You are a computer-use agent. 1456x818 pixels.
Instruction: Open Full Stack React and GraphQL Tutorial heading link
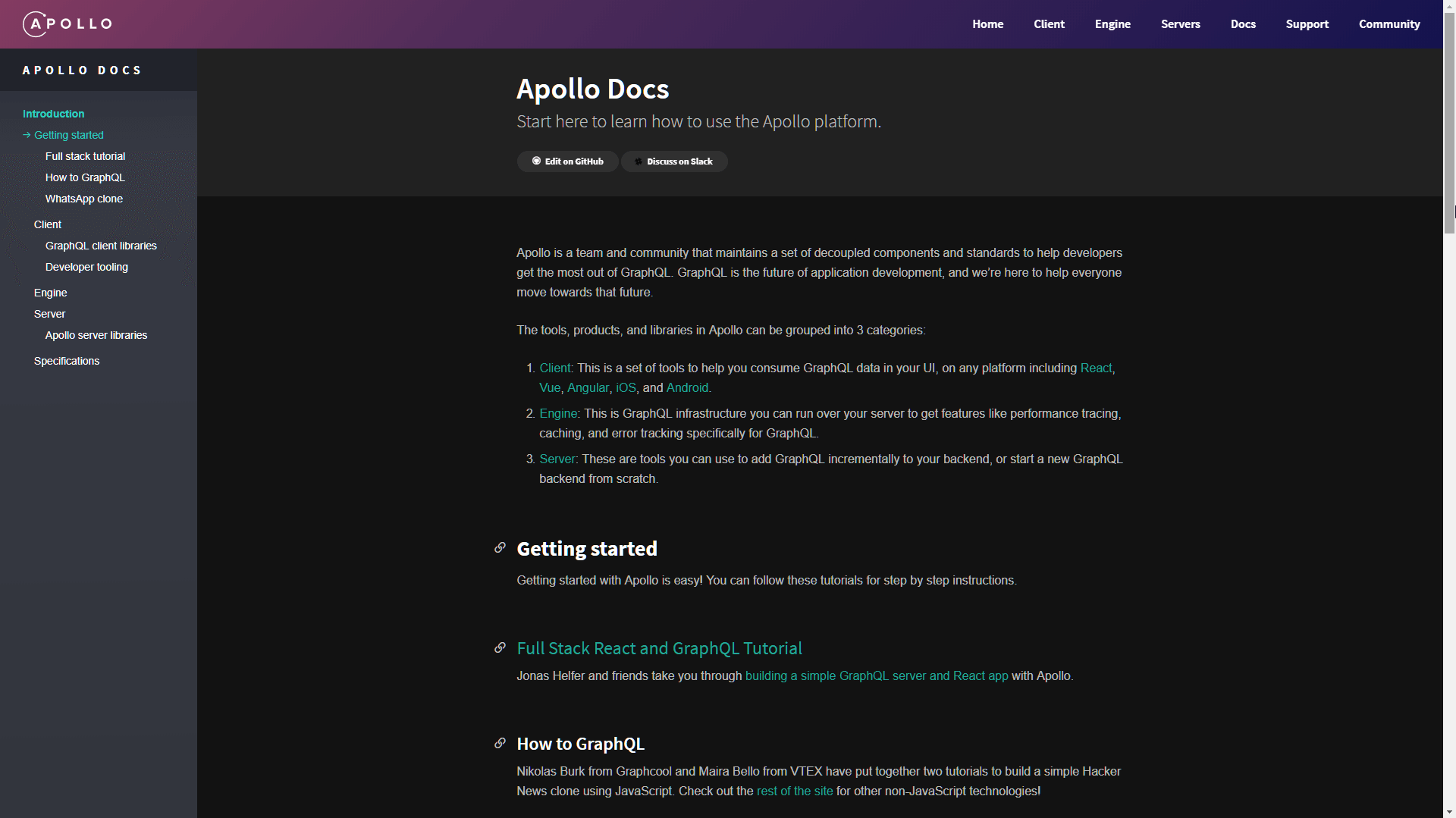click(659, 648)
